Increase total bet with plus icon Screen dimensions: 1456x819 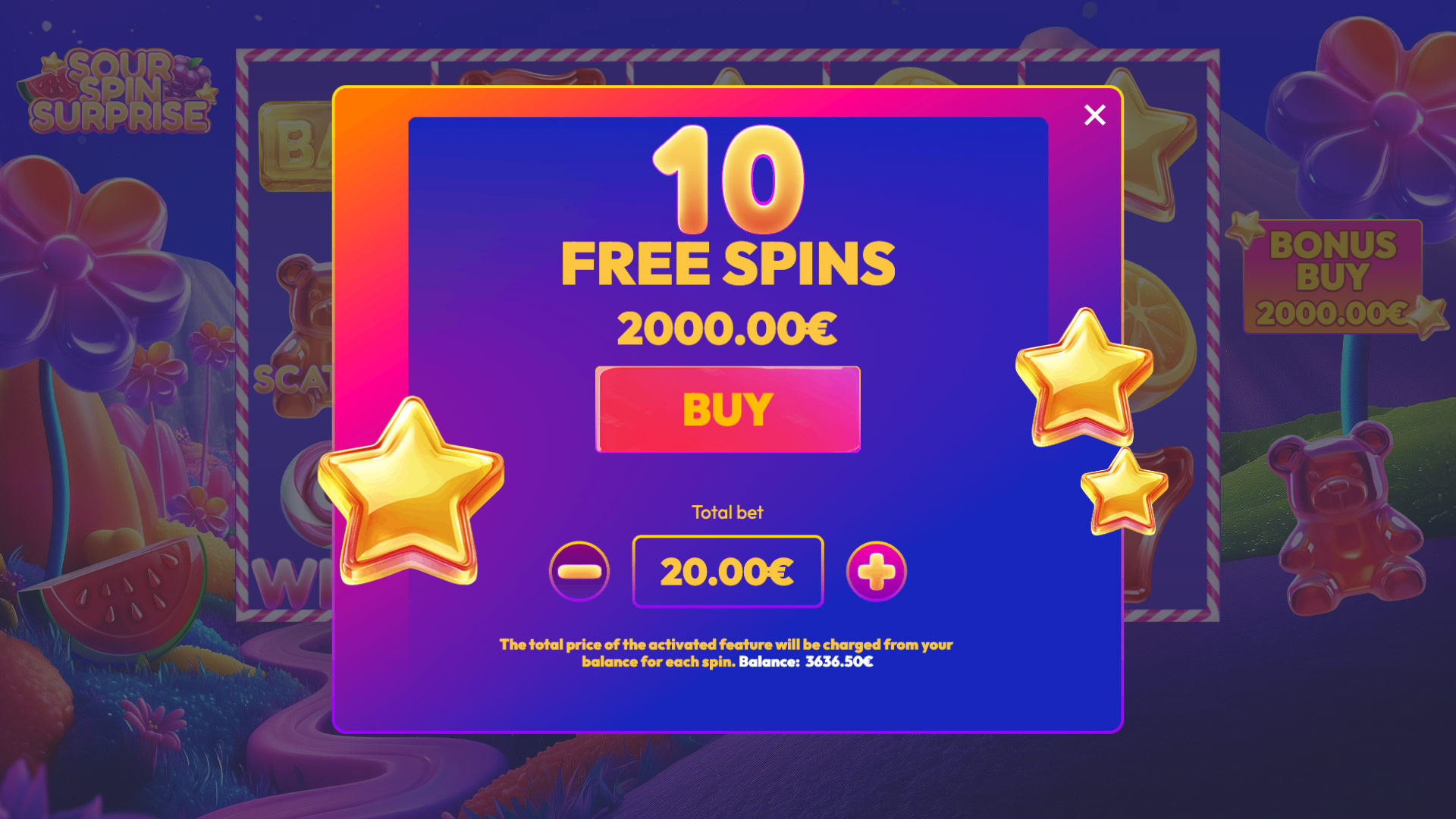coord(877,571)
